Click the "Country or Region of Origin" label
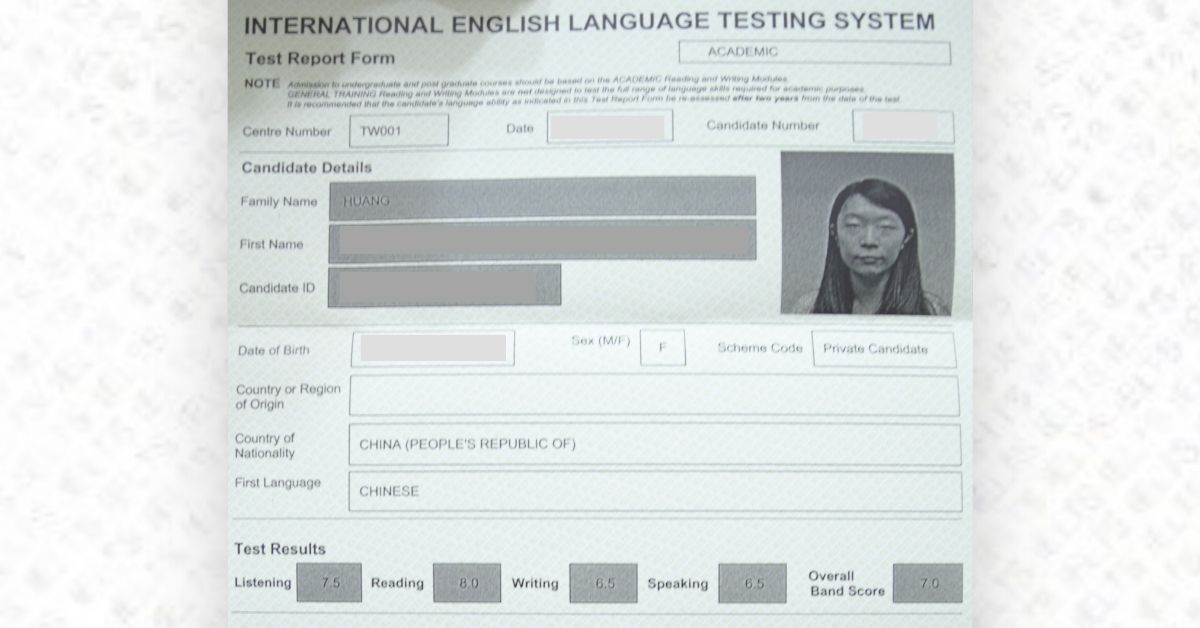This screenshot has width=1200, height=628. point(288,397)
